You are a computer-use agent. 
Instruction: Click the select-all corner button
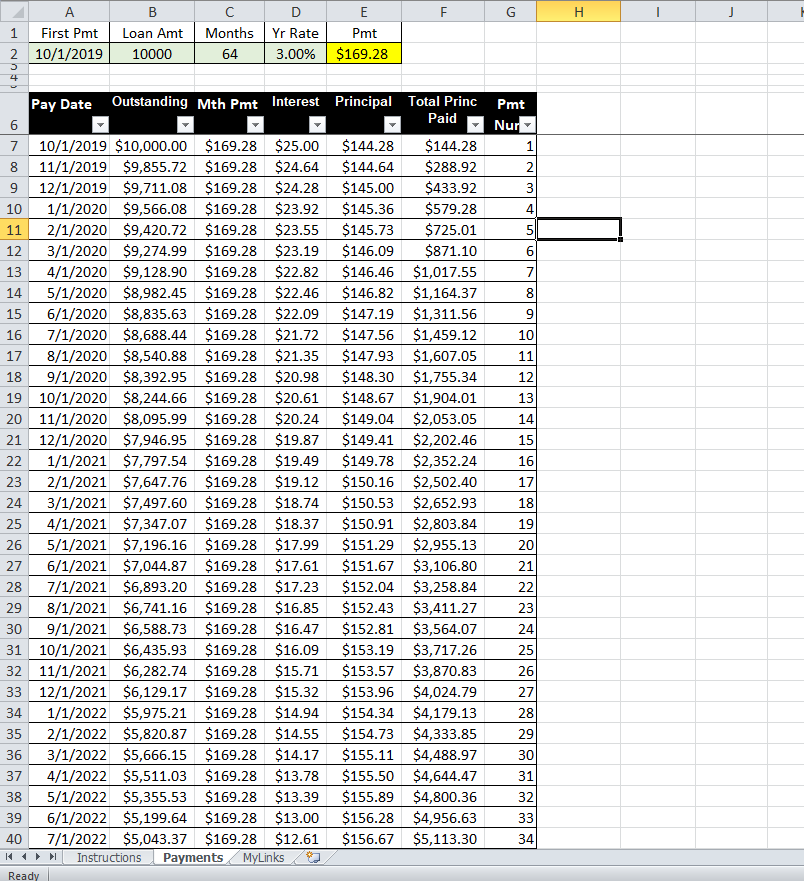point(14,11)
